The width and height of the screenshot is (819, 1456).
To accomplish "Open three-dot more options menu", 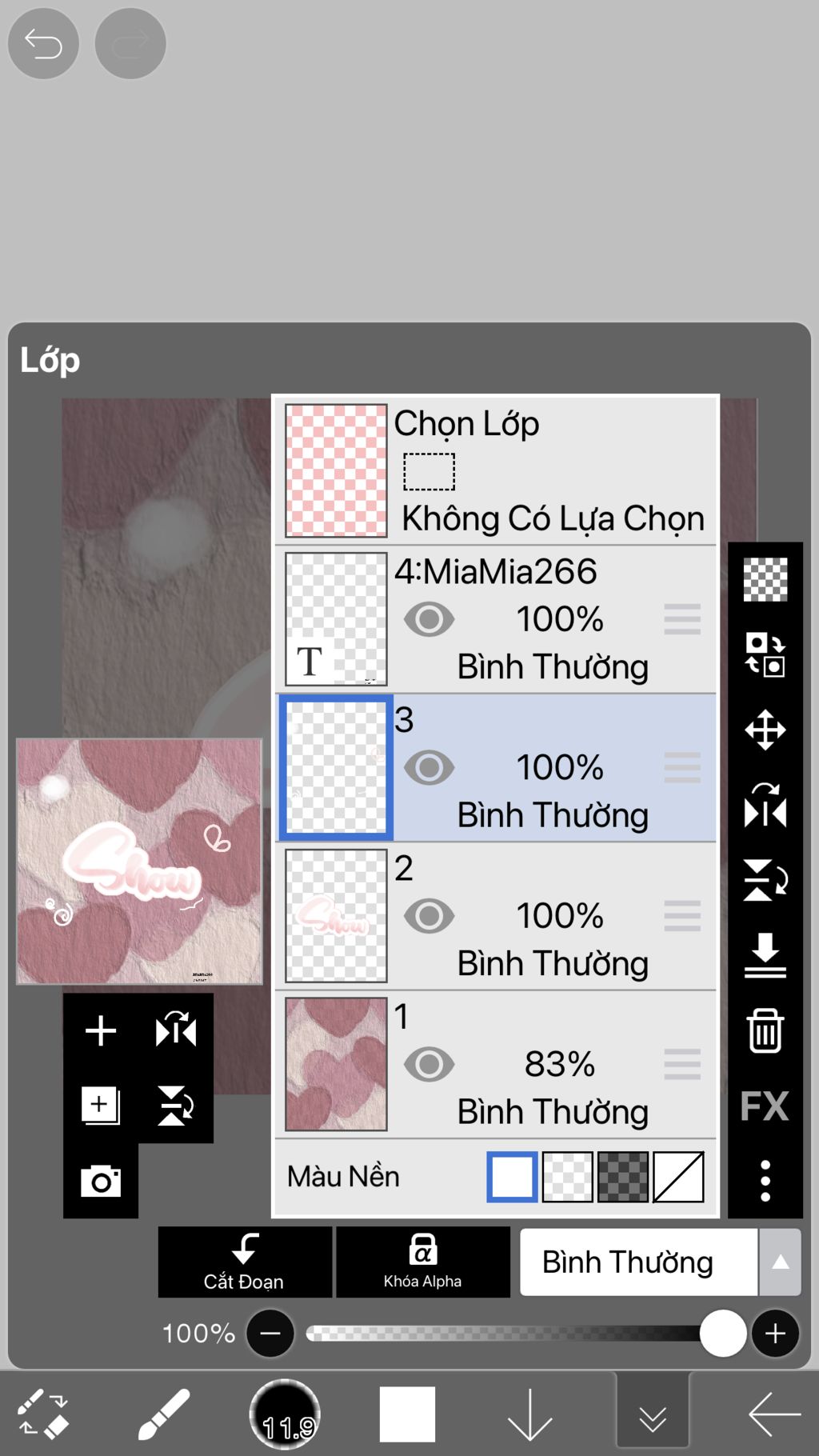I will pyautogui.click(x=765, y=1181).
